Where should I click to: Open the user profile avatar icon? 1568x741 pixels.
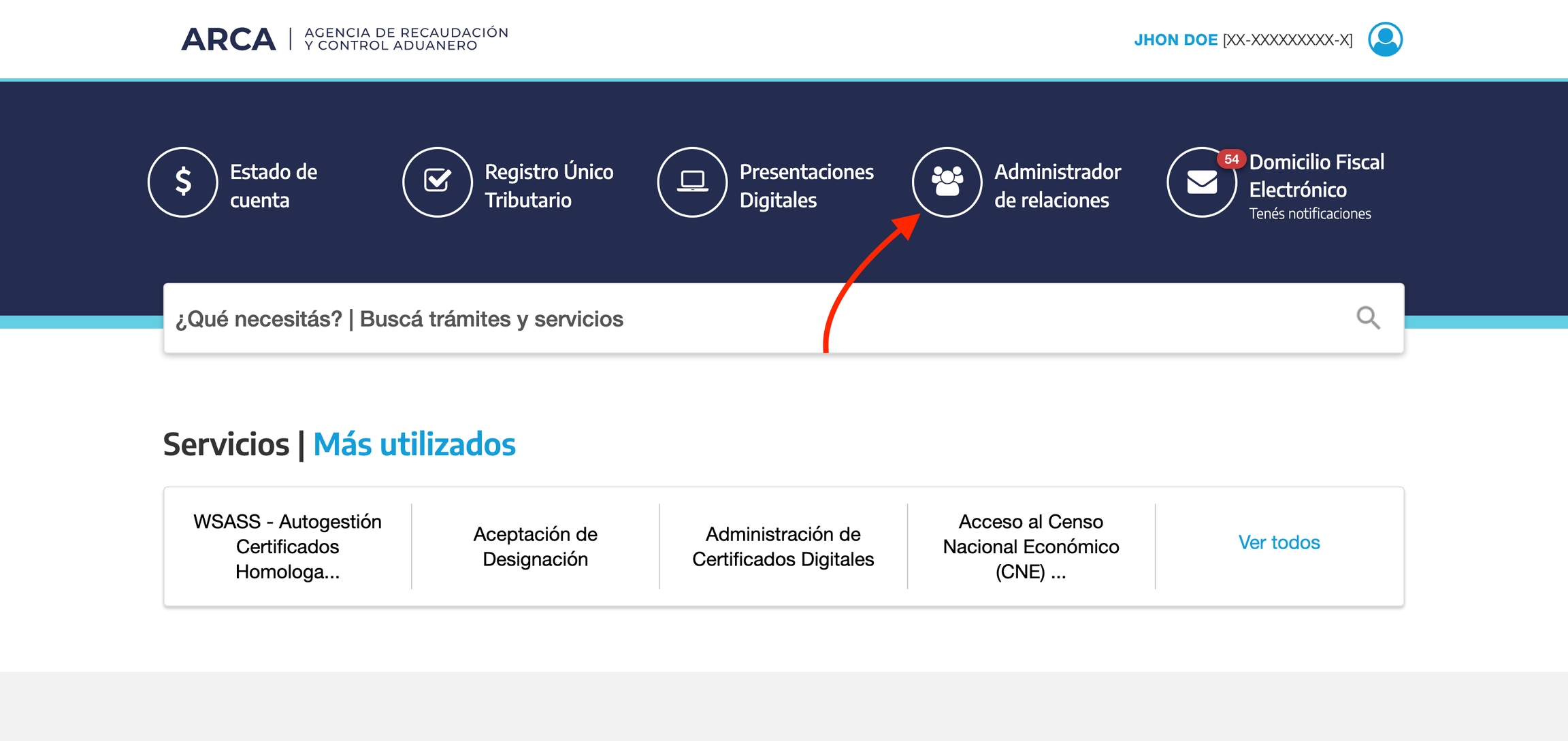point(1386,39)
